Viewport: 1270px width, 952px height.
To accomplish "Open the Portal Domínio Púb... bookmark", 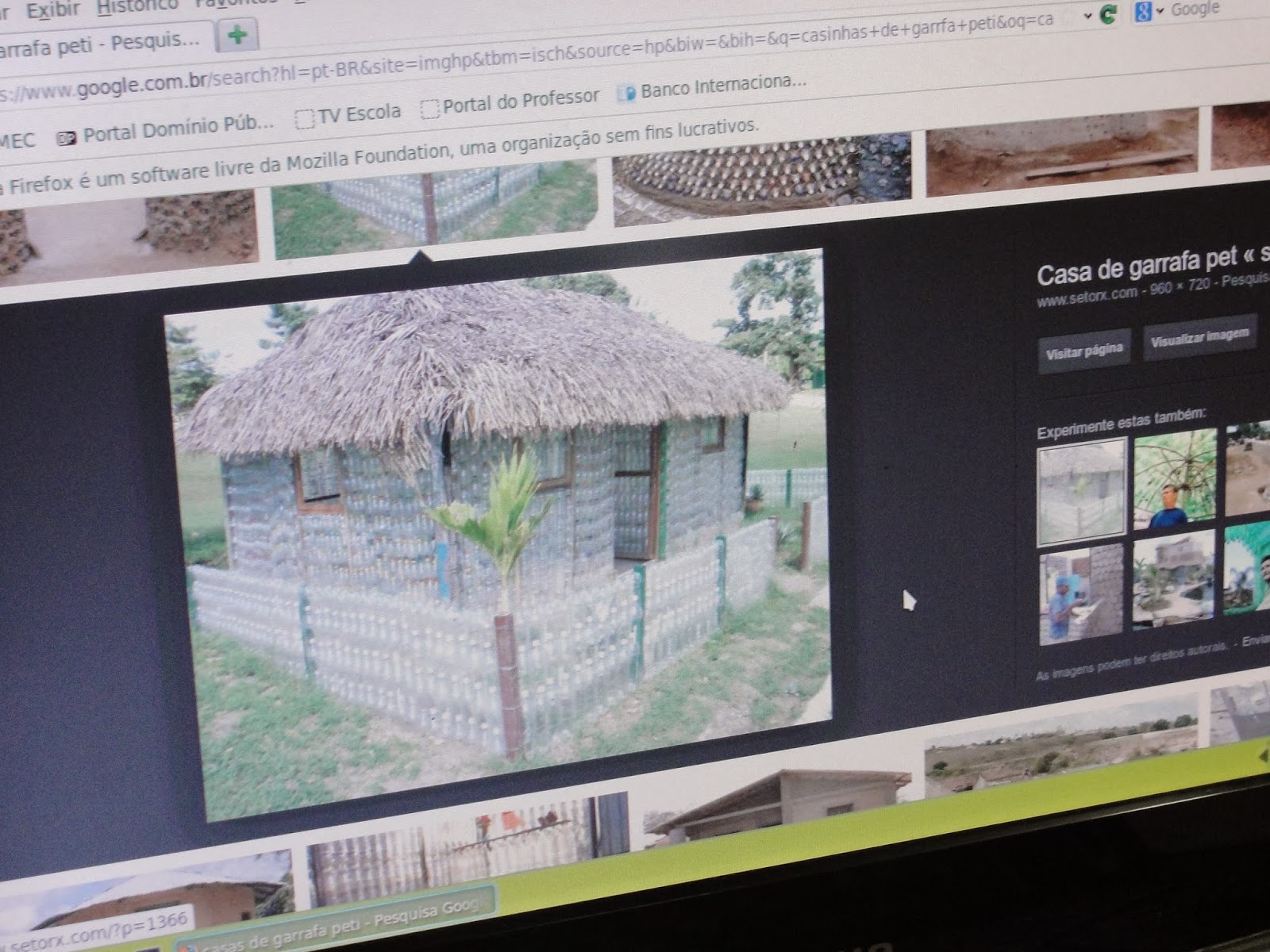I will click(166, 129).
